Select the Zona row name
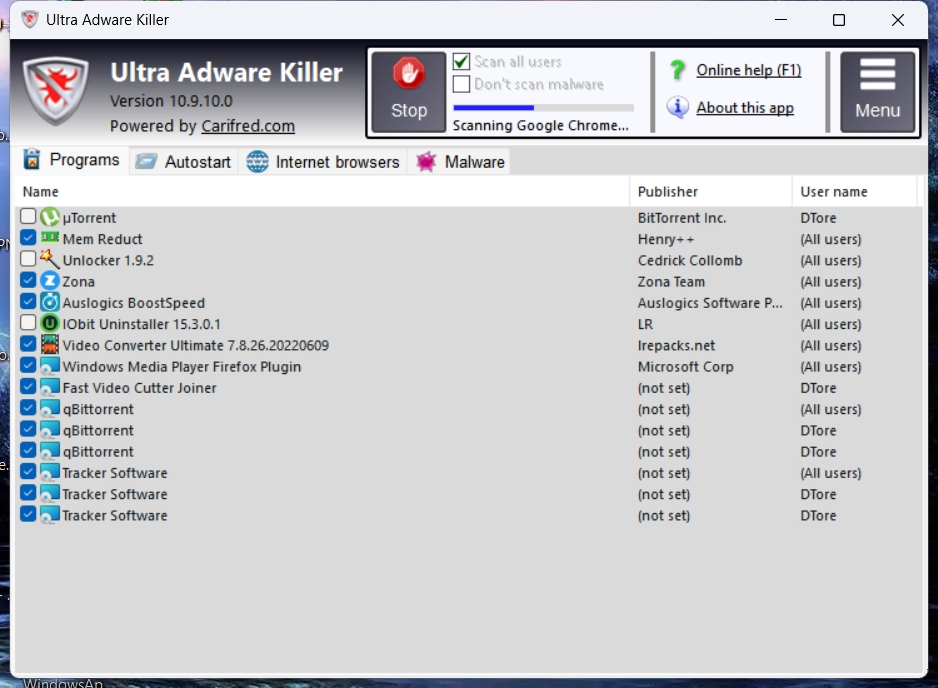The height and width of the screenshot is (688, 938). [x=78, y=282]
